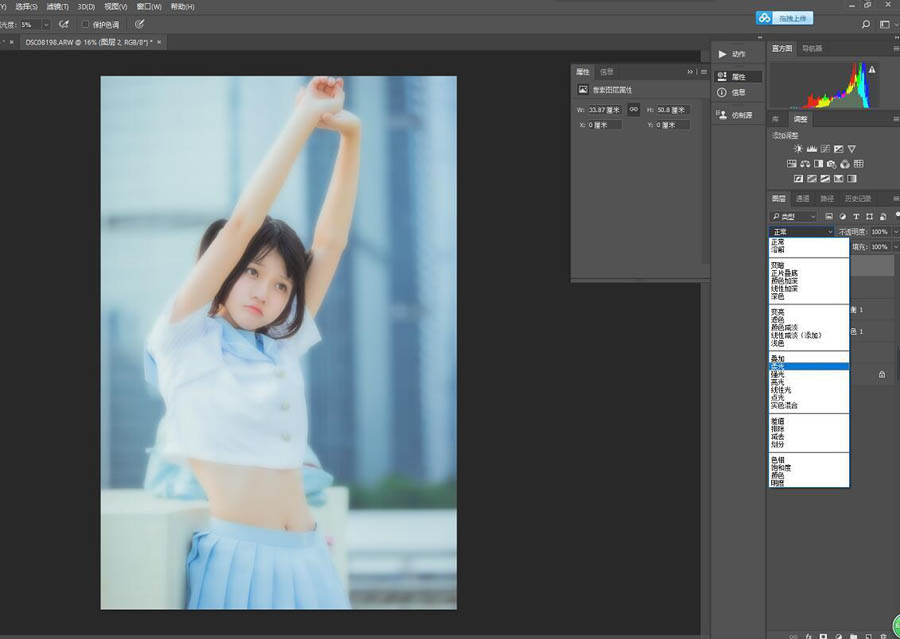Click the Levels adjustment icon
The image size is (900, 639).
(812, 149)
